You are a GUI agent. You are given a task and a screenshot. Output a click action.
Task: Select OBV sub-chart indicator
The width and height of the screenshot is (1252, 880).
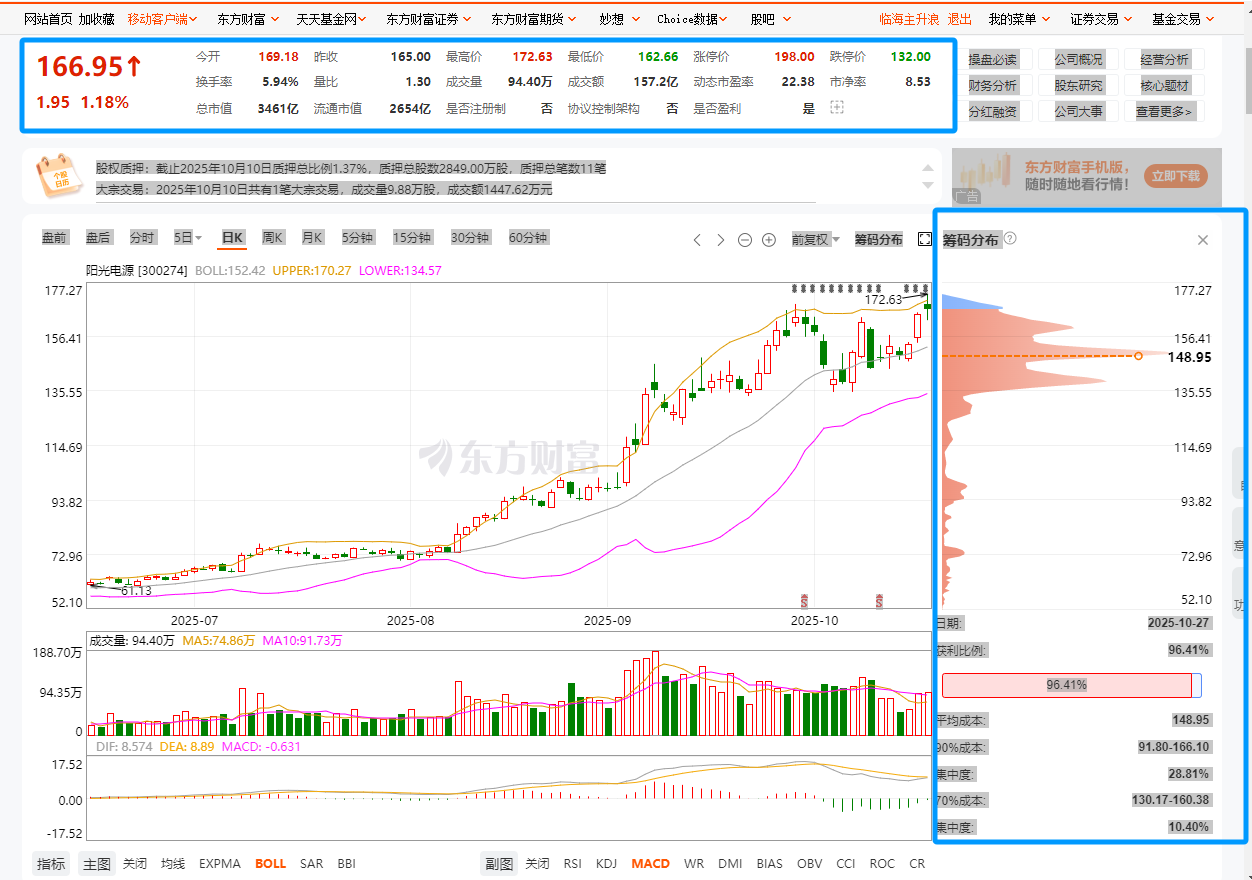(x=810, y=863)
